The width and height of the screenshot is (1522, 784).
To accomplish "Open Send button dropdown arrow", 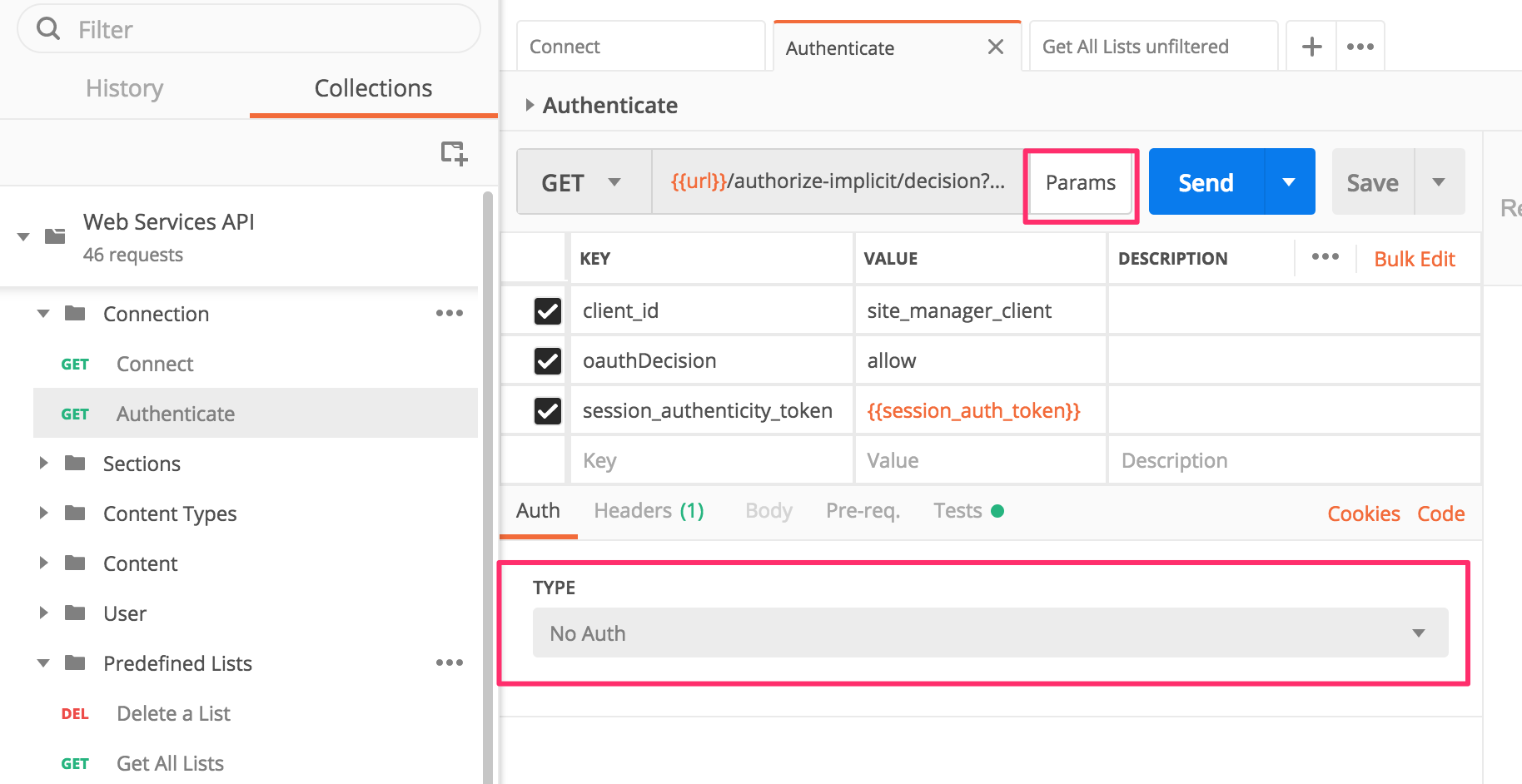I will 1289,182.
